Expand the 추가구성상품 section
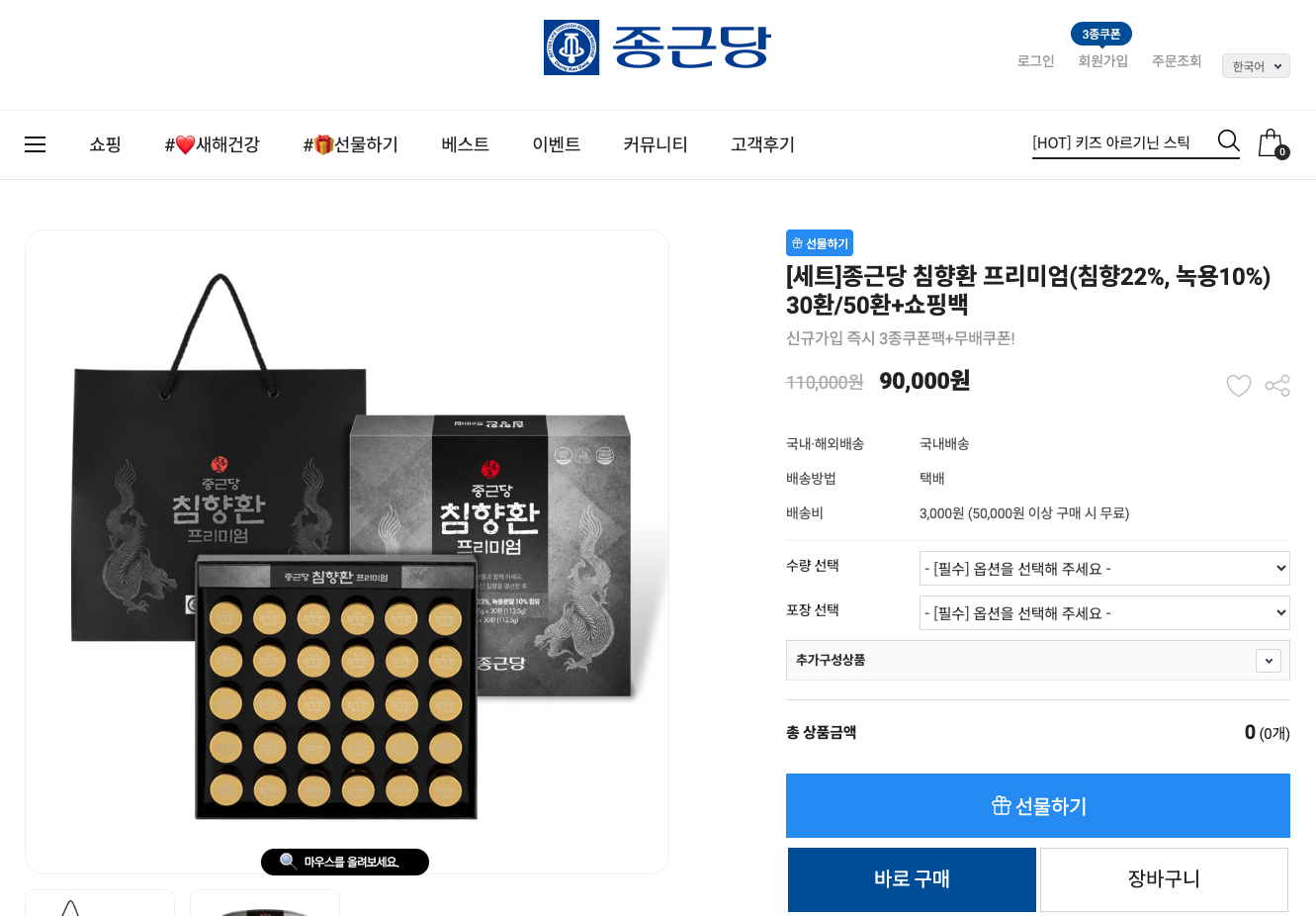Viewport: 1316px width, 916px height. point(1038,660)
